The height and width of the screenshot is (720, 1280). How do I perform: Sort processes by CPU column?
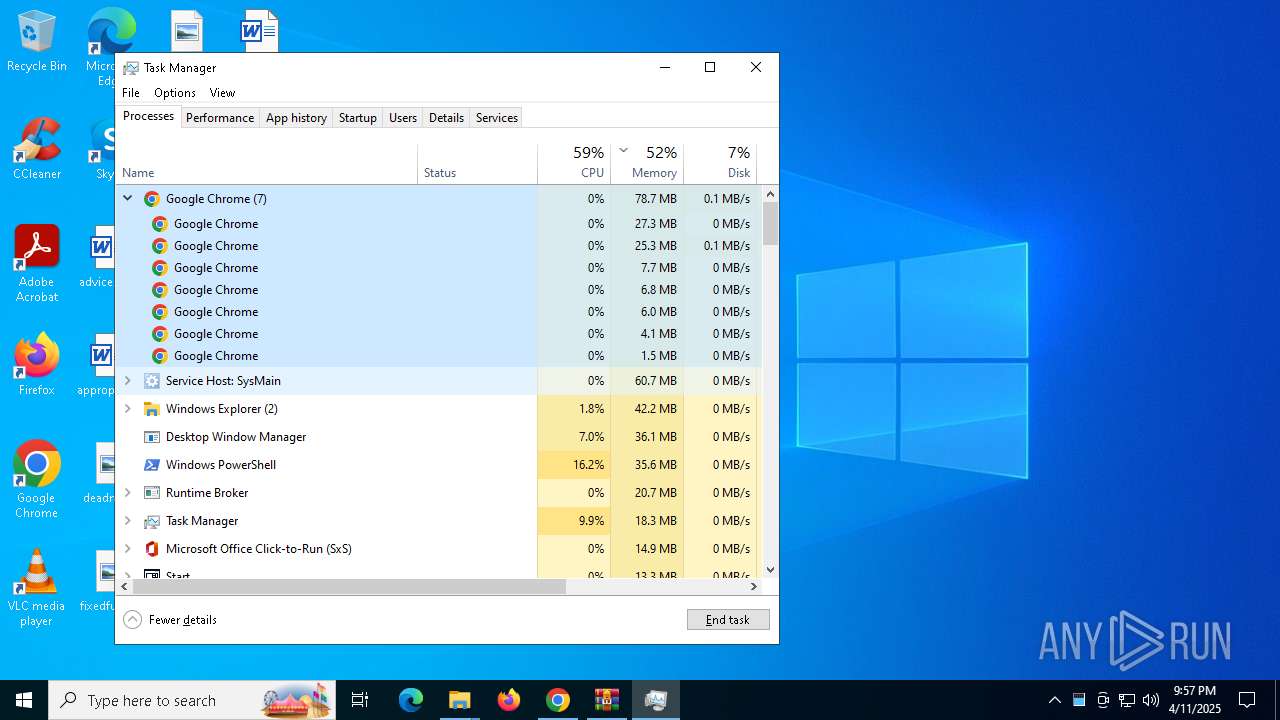click(574, 164)
